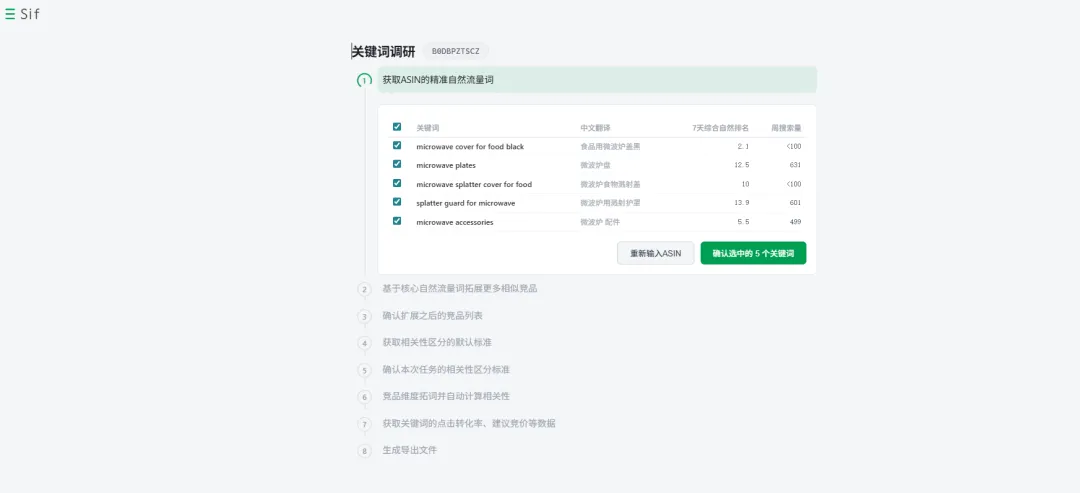Sort by the '周搜索量' column header
The width and height of the screenshot is (1080, 493).
[785, 128]
